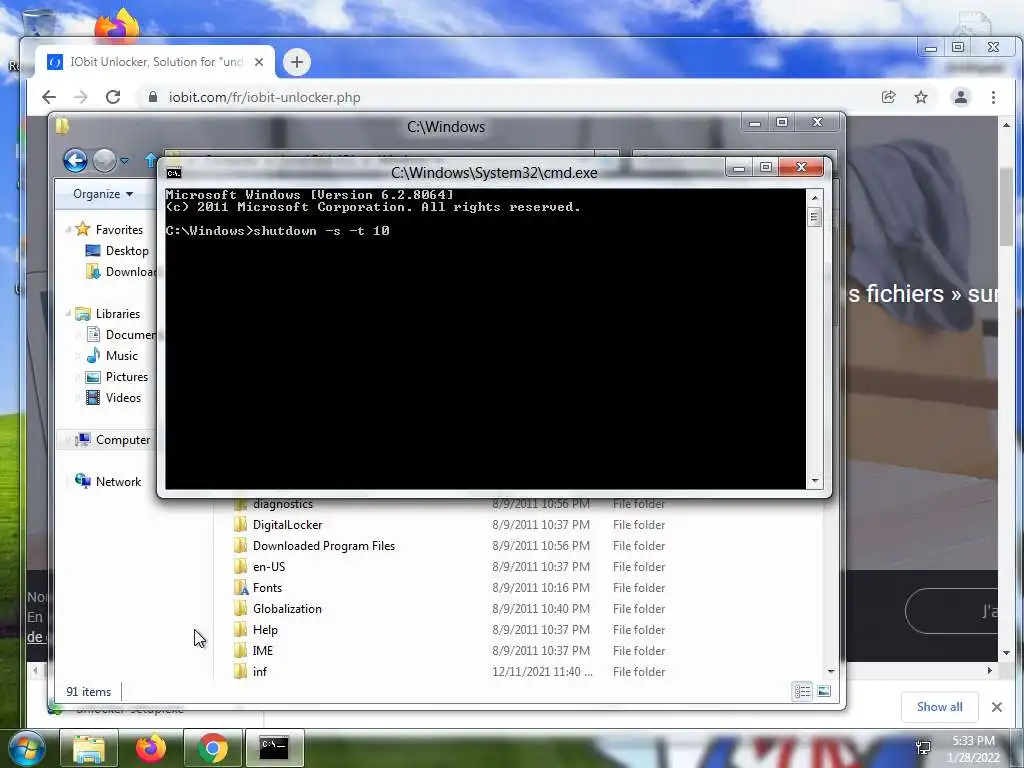Screen dimensions: 1024x768
Task: Select the inf folder
Action: 259,671
